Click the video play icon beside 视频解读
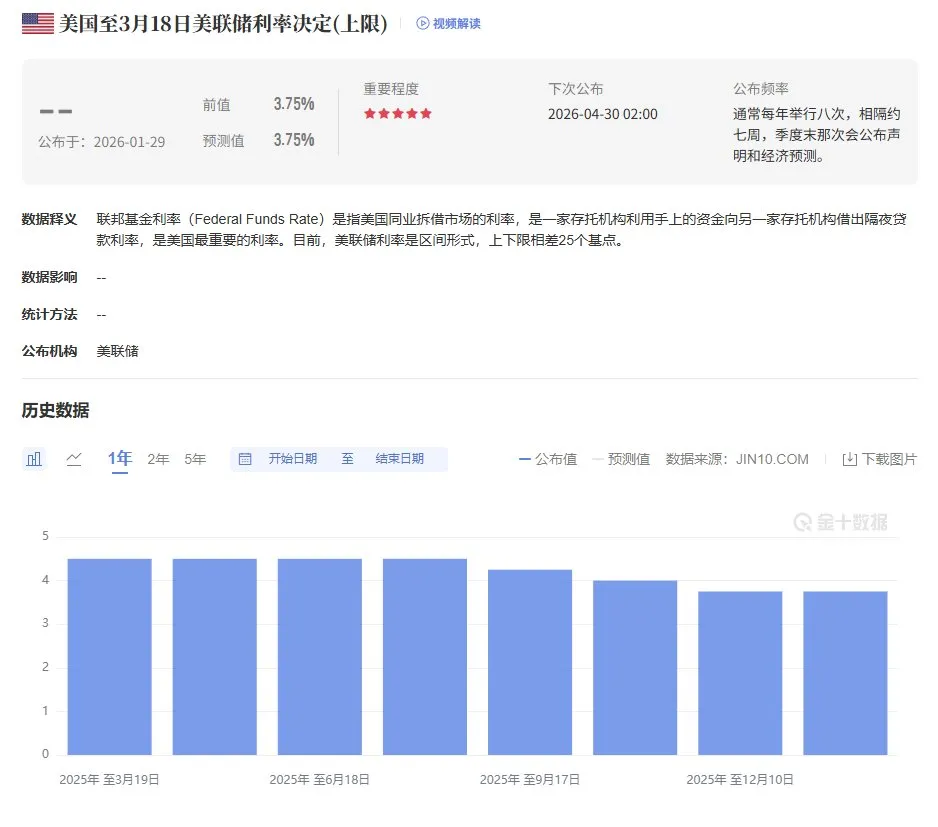This screenshot has height=827, width=938. click(x=423, y=23)
